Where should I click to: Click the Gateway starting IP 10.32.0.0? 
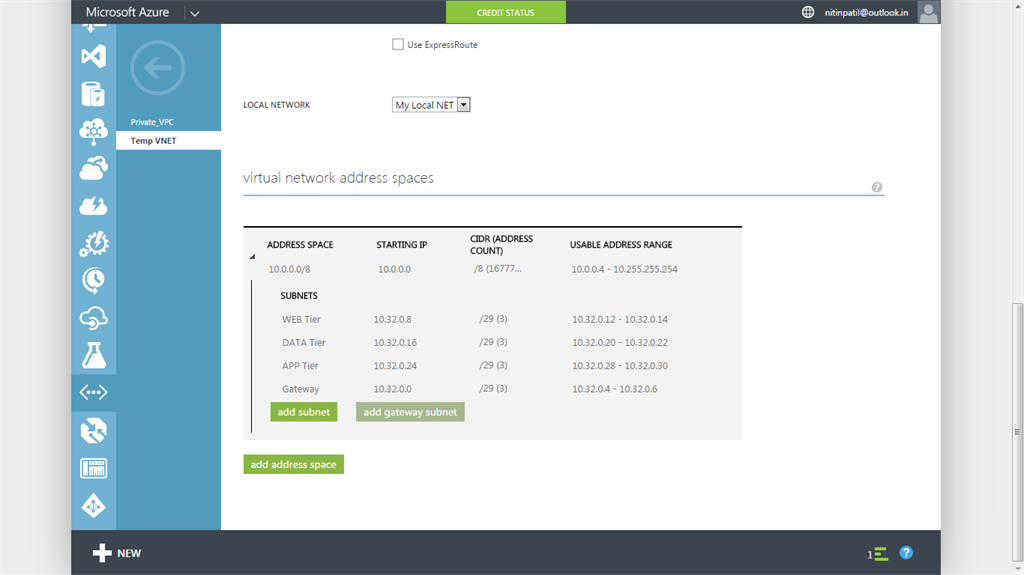pyautogui.click(x=392, y=389)
